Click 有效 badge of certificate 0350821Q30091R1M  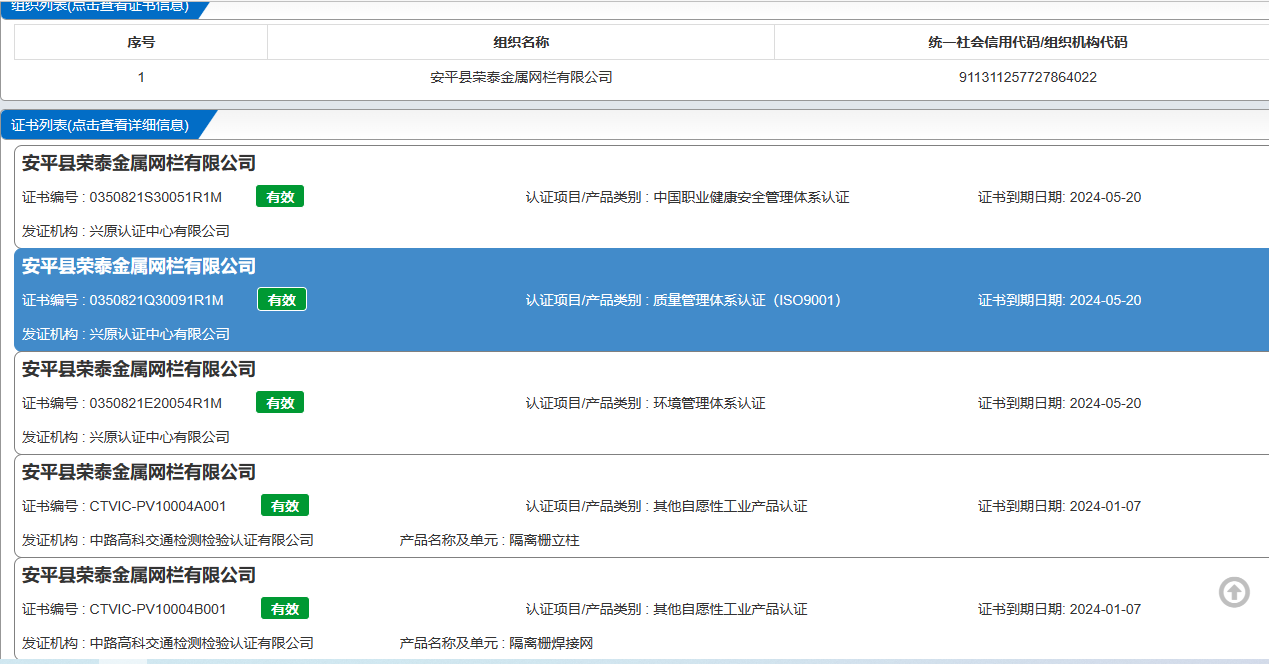[282, 300]
